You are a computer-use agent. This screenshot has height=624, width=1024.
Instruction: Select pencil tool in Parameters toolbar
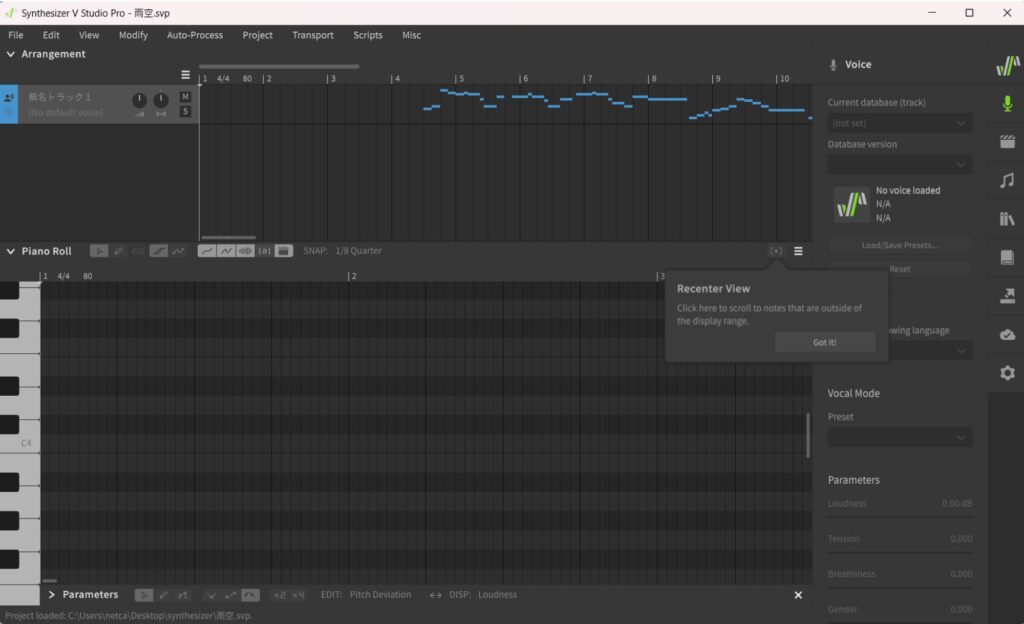click(164, 595)
